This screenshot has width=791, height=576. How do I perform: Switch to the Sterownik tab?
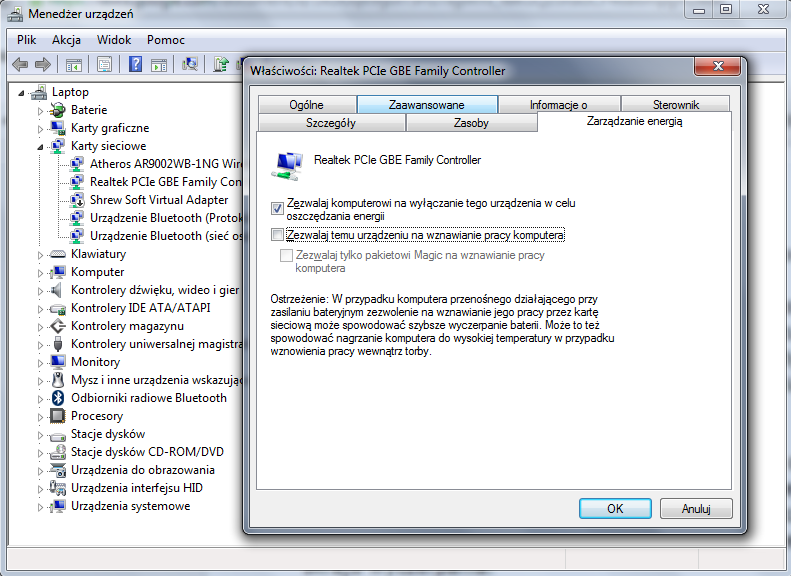pyautogui.click(x=675, y=104)
